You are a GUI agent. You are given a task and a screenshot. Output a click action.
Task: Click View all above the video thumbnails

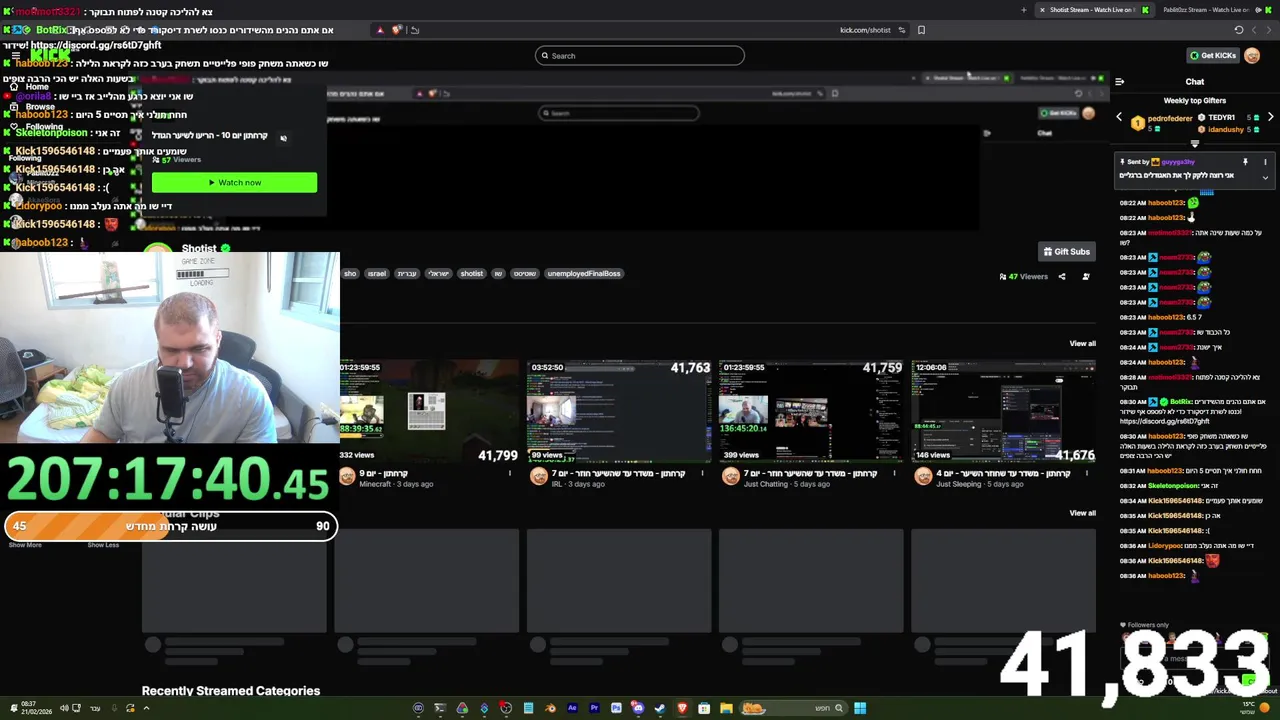tap(1082, 344)
